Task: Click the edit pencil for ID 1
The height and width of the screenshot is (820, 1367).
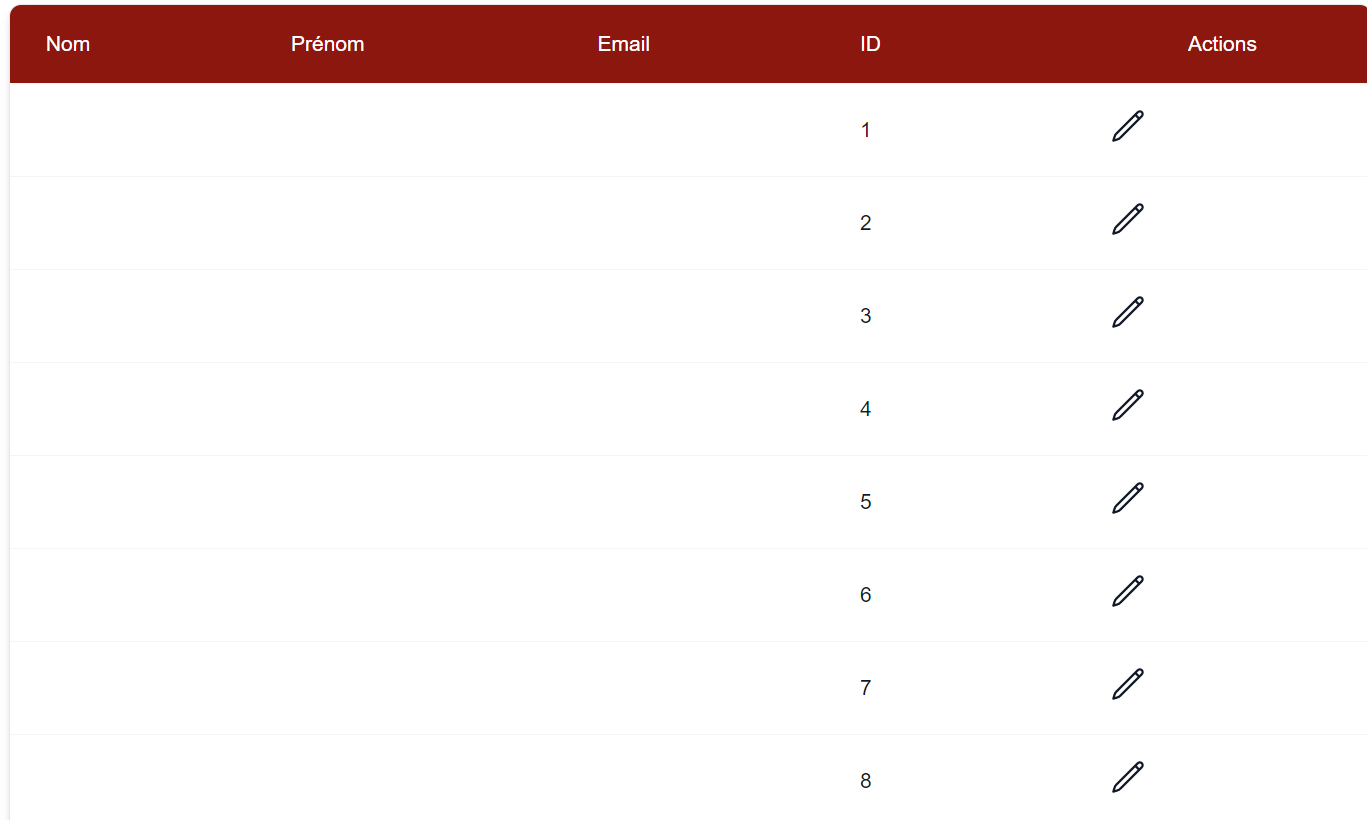Action: [1127, 127]
